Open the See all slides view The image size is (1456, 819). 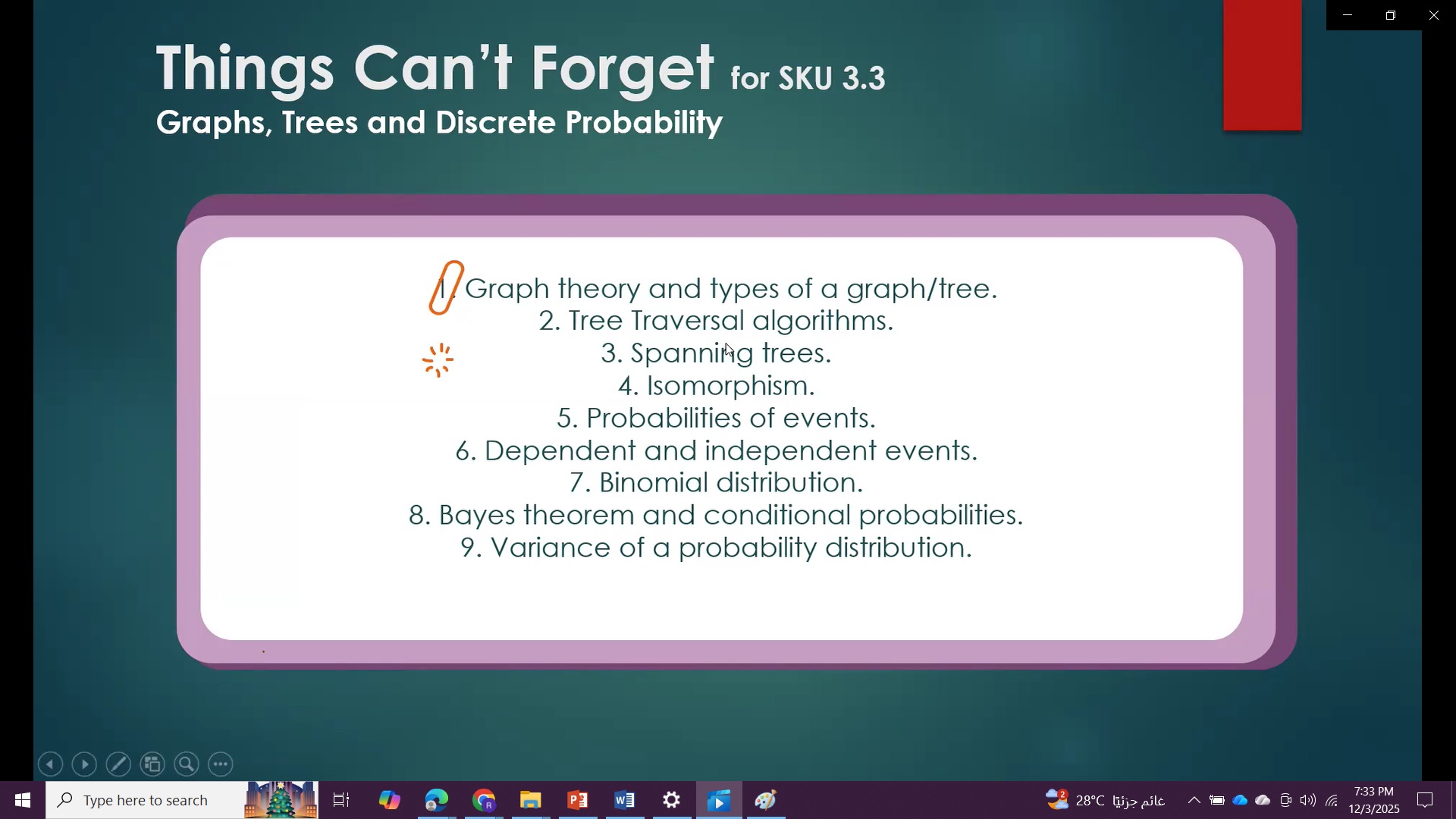[x=152, y=764]
